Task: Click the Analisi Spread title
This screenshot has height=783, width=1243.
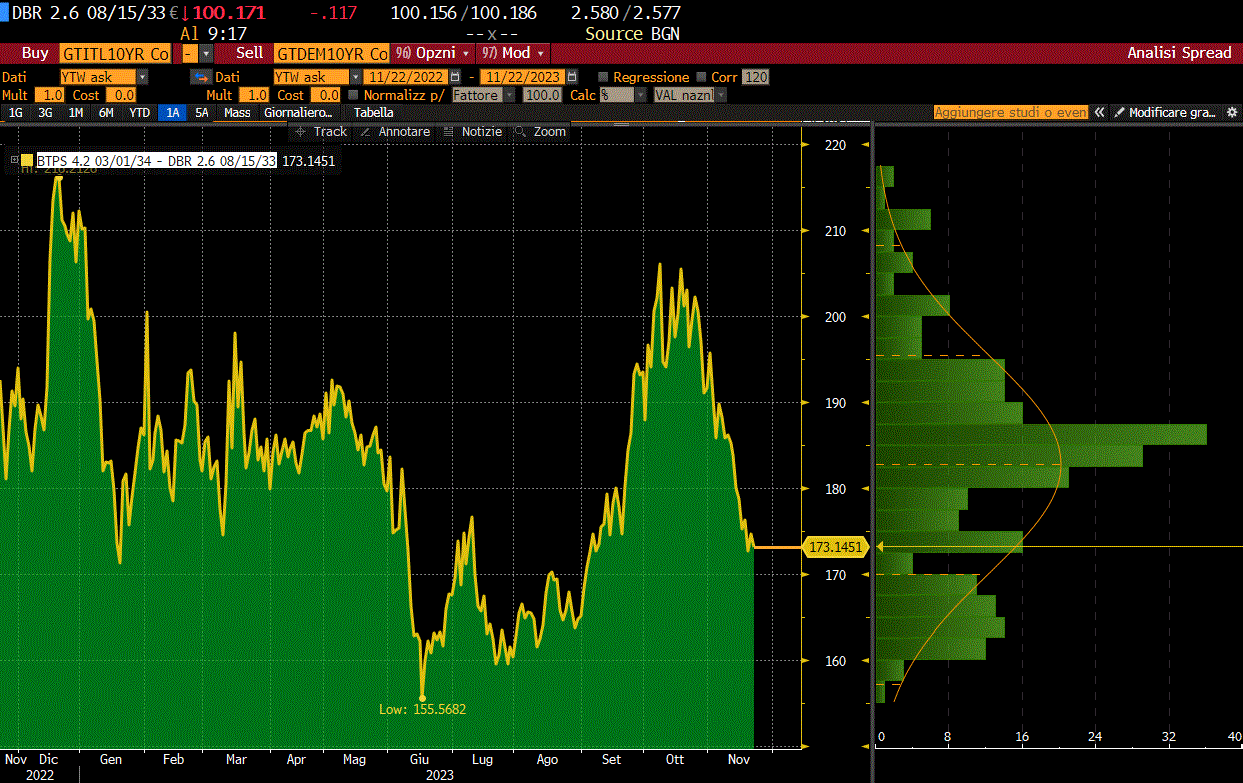Action: tap(1179, 53)
